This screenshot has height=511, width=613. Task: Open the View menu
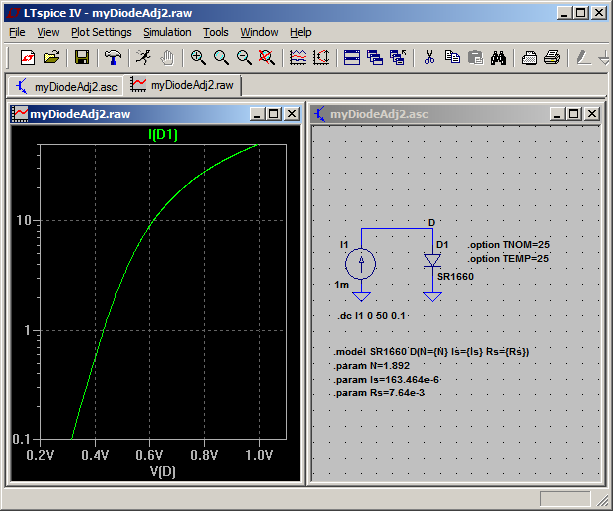click(x=48, y=32)
